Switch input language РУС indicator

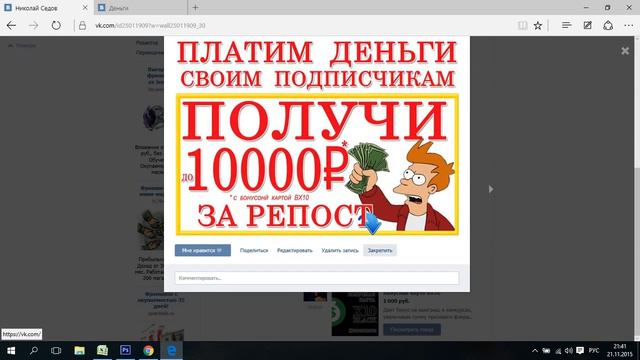[x=594, y=351]
